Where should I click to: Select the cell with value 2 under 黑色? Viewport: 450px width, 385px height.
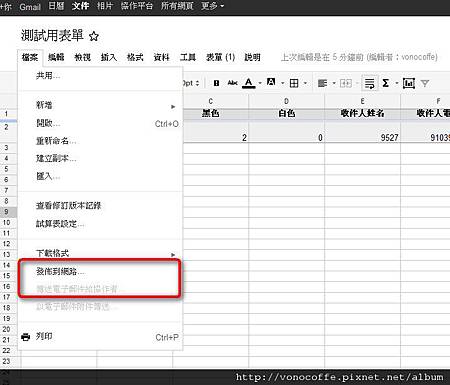(216, 131)
